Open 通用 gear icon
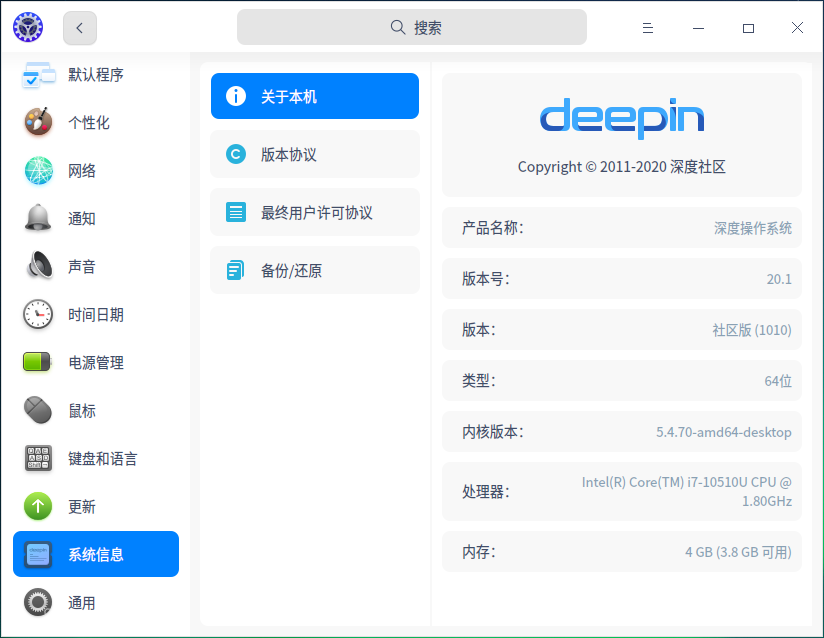This screenshot has width=824, height=638. coord(38,602)
